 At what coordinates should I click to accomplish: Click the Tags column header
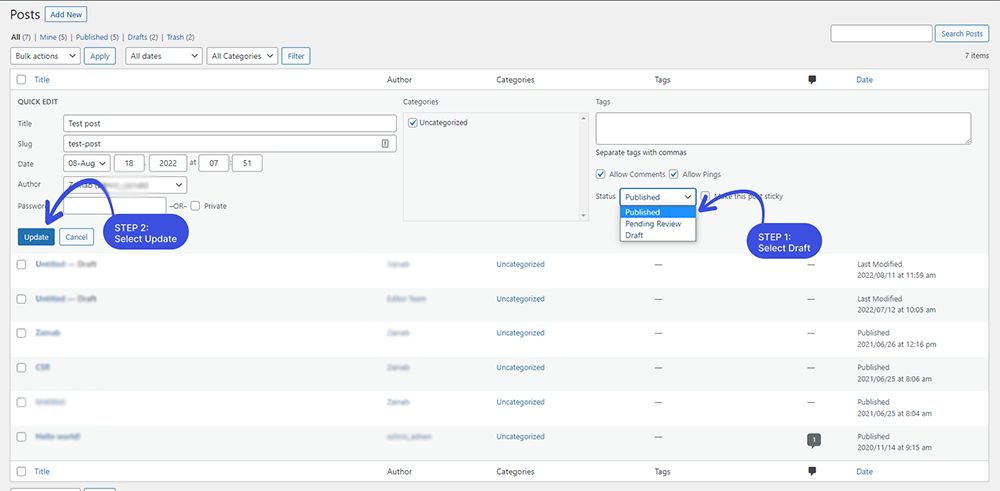[x=663, y=80]
